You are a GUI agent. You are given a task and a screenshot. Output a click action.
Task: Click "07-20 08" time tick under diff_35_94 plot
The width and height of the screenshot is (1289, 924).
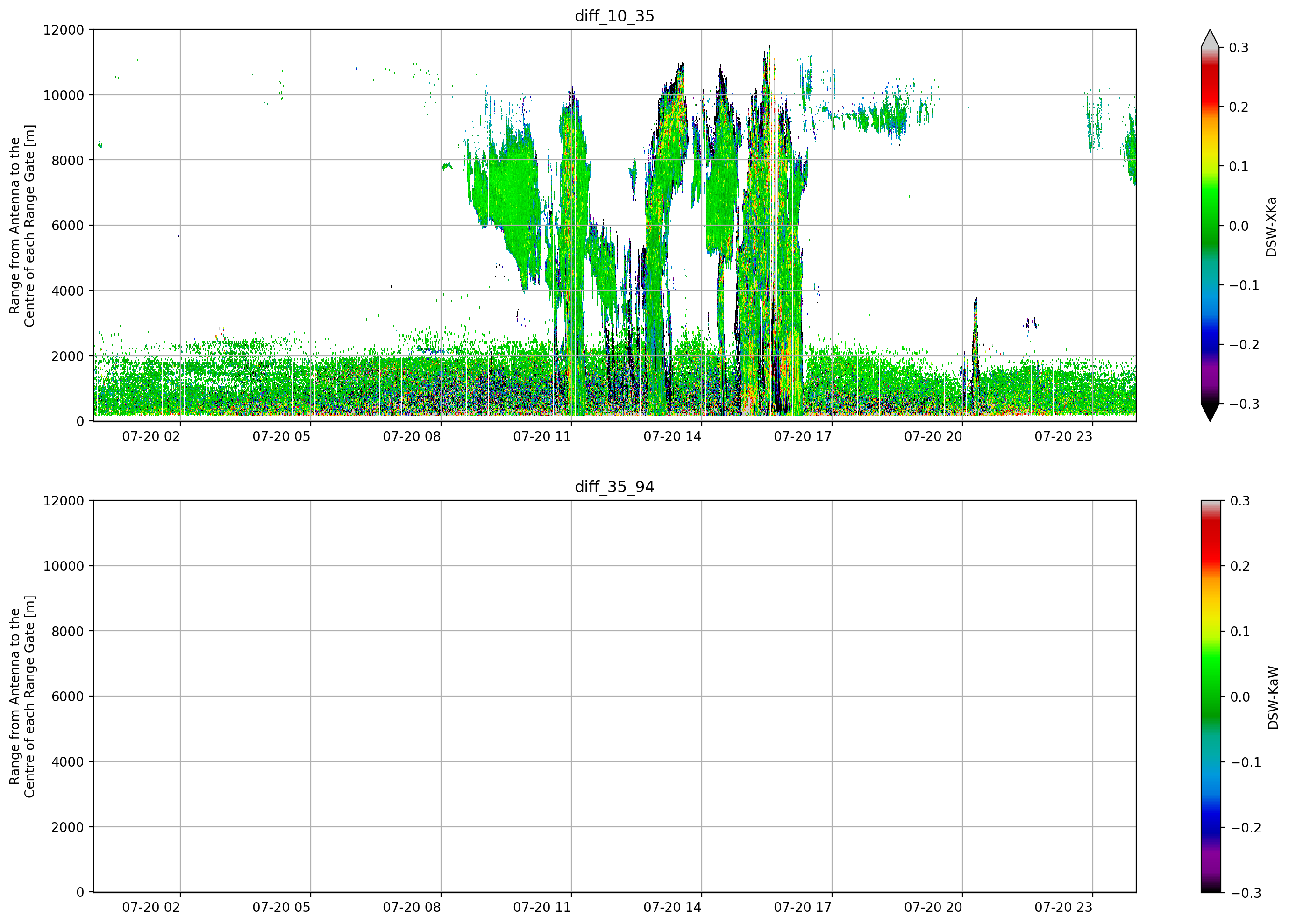(x=412, y=908)
